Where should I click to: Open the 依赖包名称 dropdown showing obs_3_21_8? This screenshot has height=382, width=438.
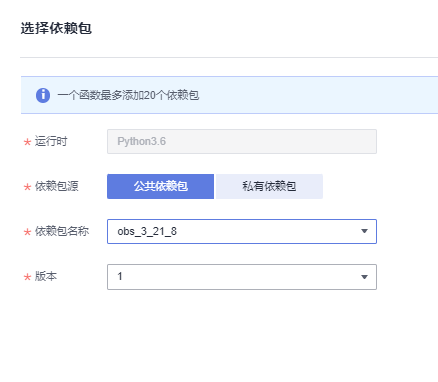242,231
